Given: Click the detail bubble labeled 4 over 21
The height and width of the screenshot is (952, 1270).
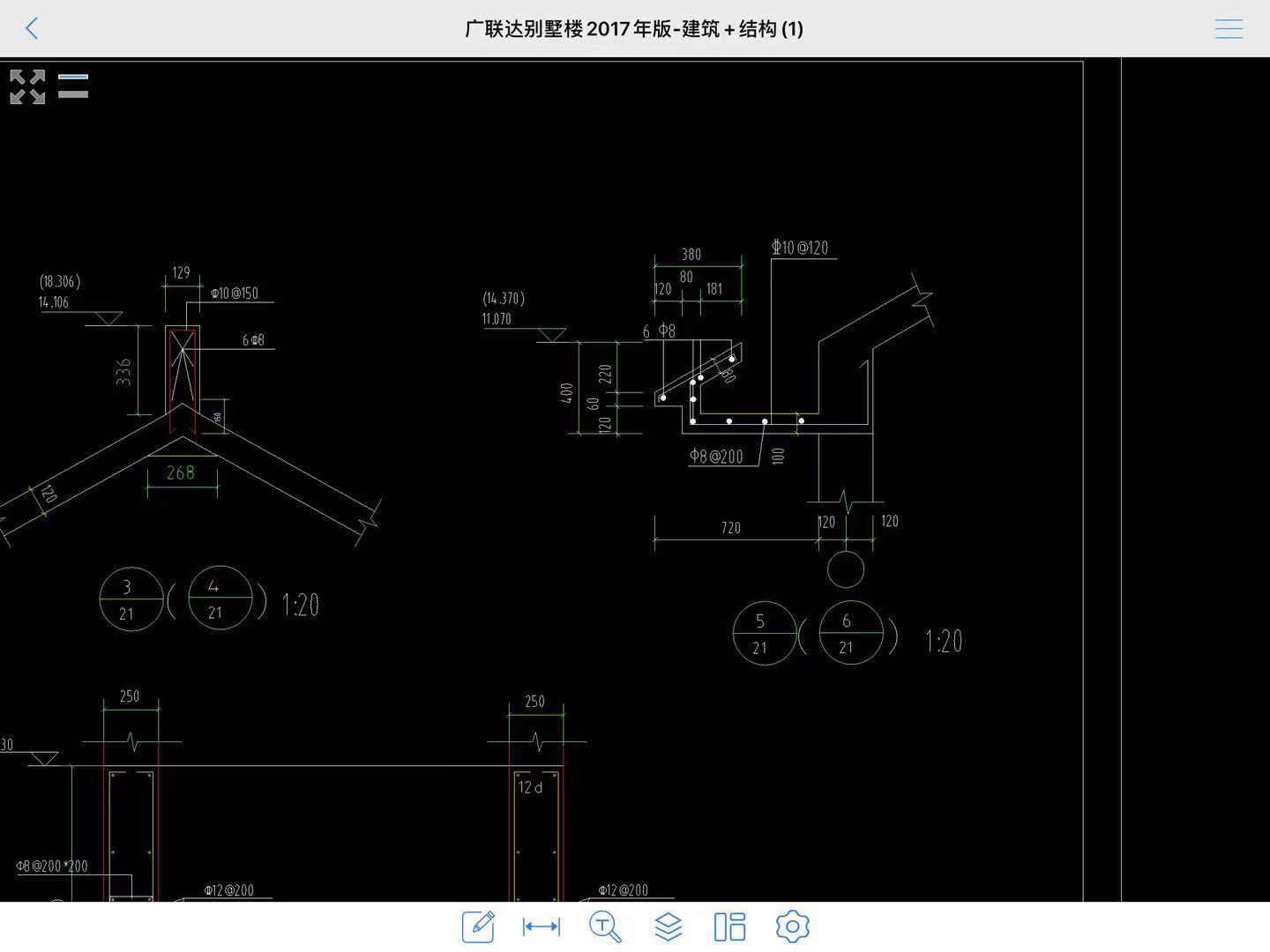Looking at the screenshot, I should pyautogui.click(x=220, y=598).
